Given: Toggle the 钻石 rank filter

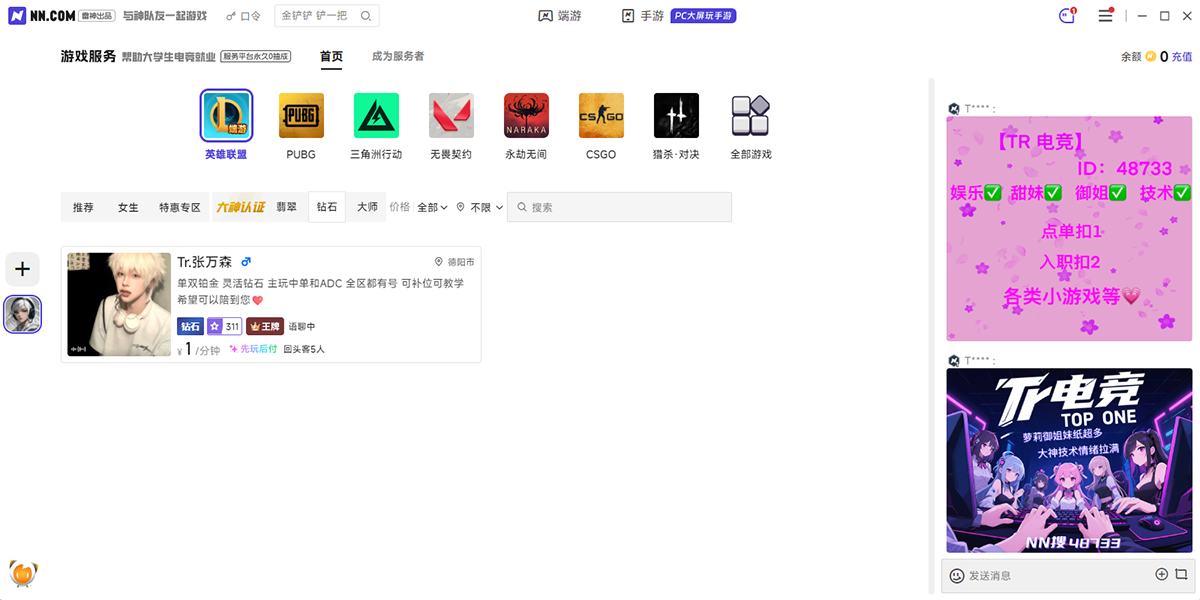Looking at the screenshot, I should click(x=327, y=207).
